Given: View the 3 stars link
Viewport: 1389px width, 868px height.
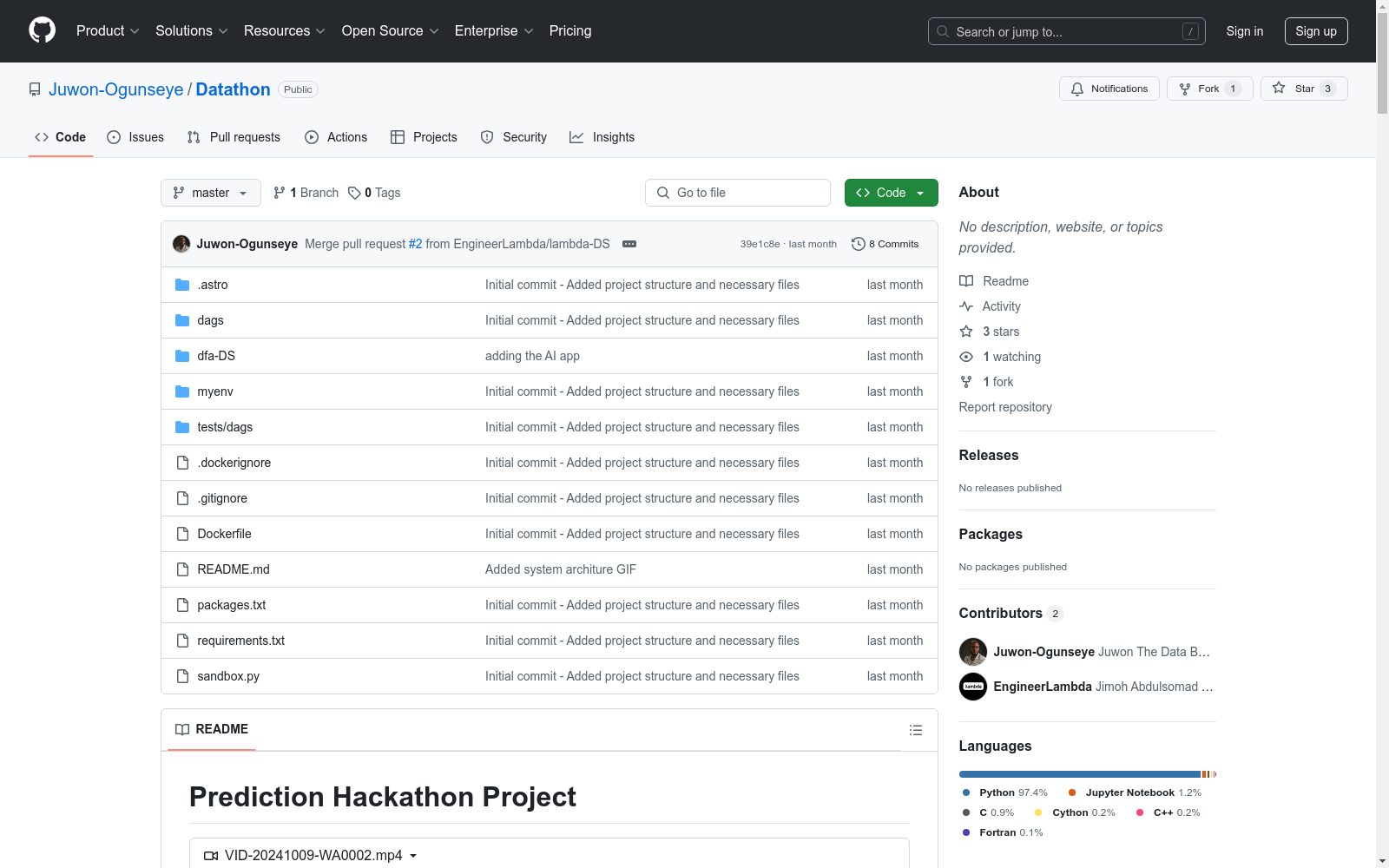Looking at the screenshot, I should click(990, 332).
